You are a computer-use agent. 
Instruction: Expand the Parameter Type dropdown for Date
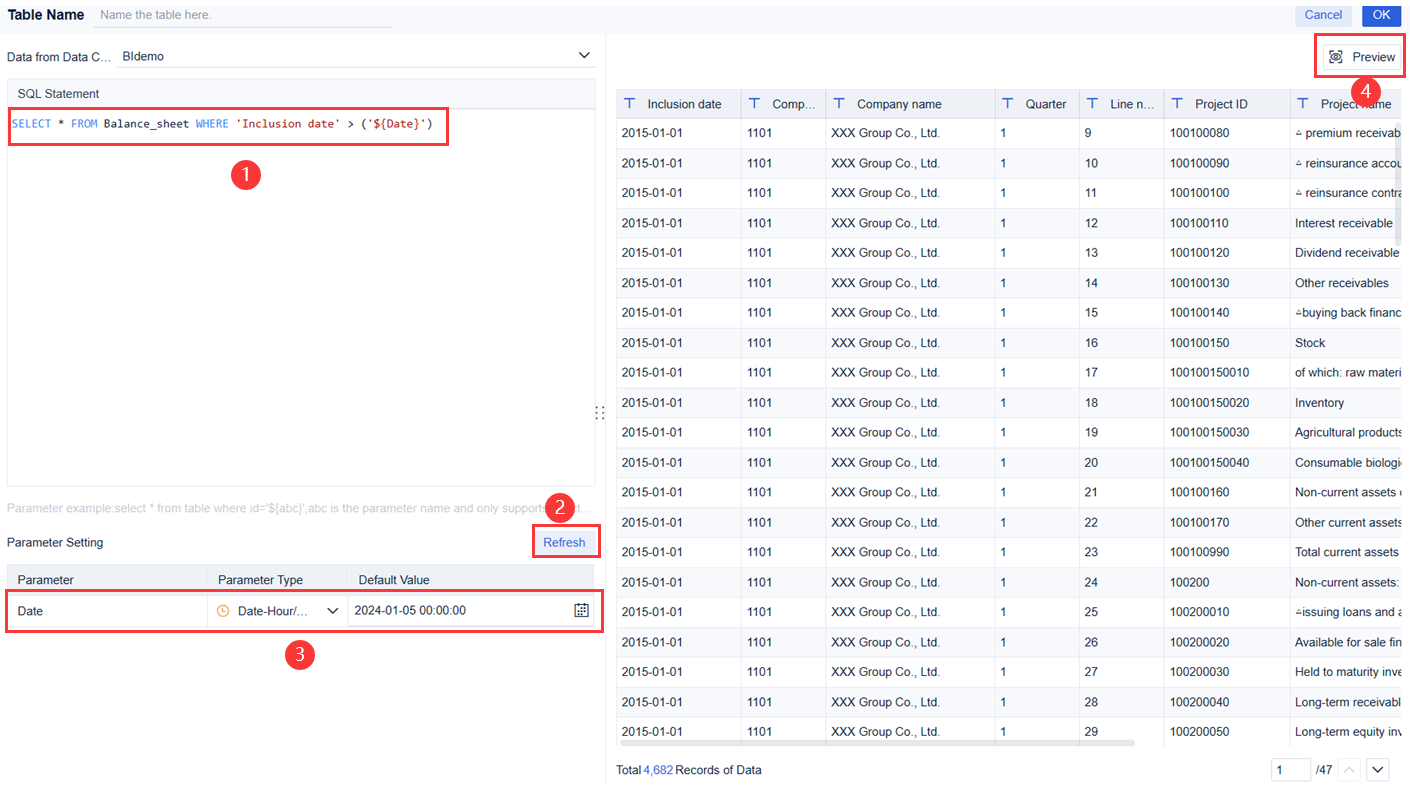(334, 610)
